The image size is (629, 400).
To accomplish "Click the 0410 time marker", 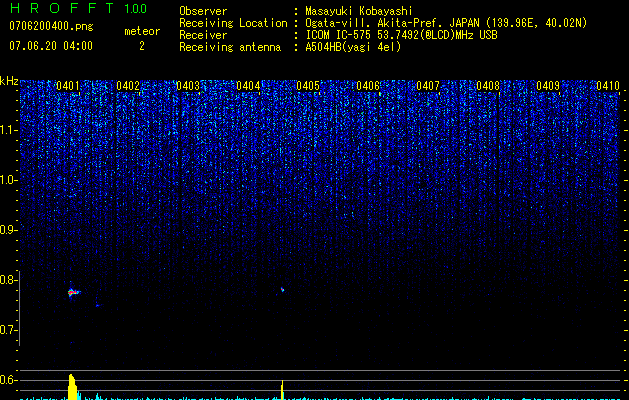I will (608, 86).
